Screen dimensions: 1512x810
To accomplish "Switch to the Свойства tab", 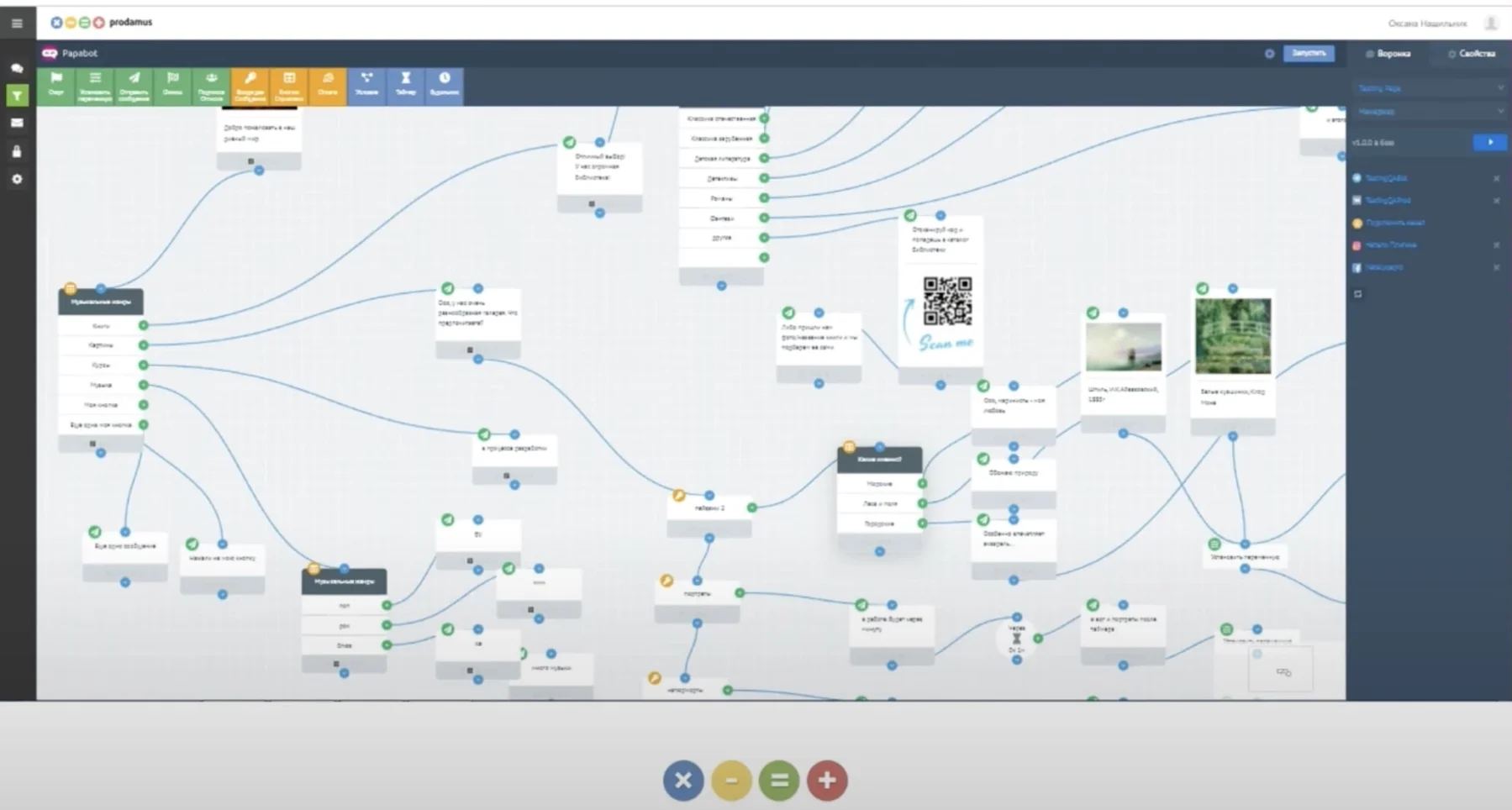I will click(x=1472, y=54).
